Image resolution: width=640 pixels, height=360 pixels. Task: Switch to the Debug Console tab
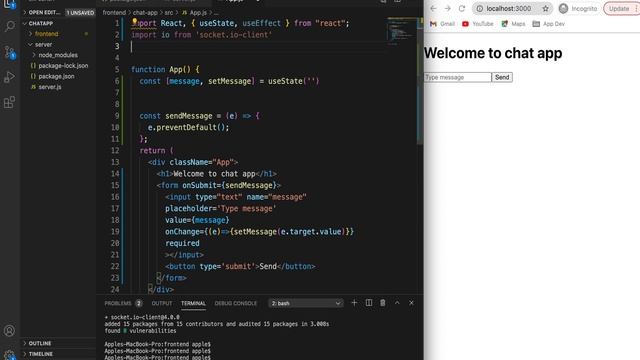[x=236, y=303]
